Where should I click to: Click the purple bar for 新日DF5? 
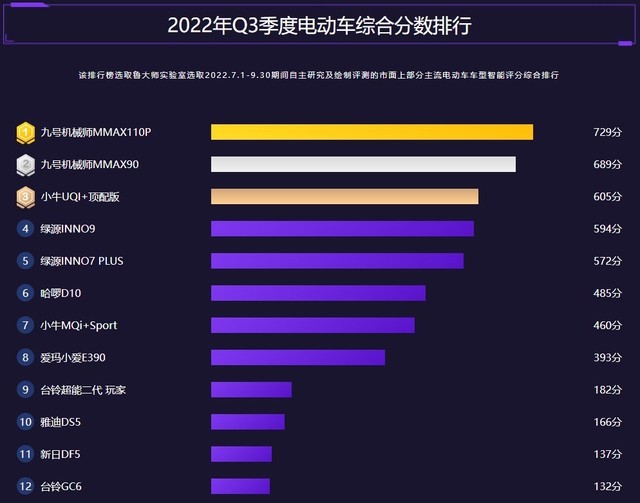(x=241, y=454)
